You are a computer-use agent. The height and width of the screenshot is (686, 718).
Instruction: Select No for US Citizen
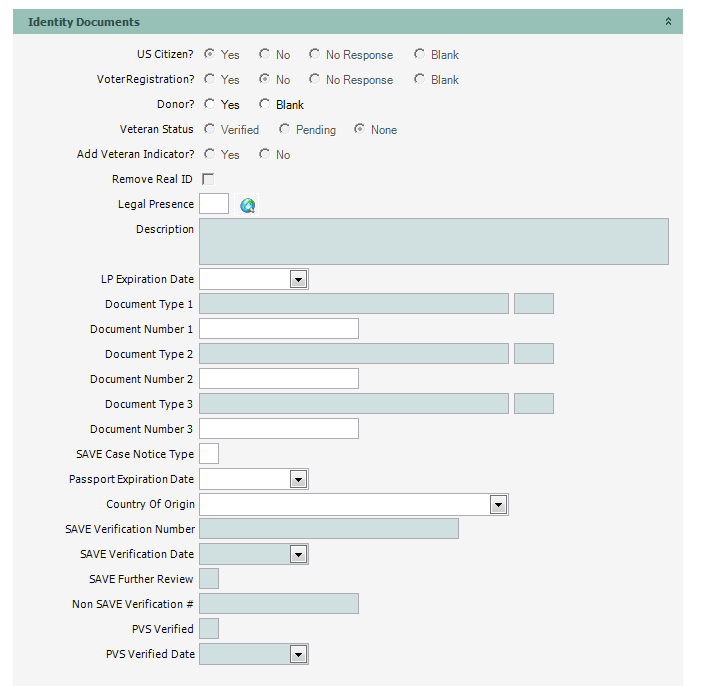(x=265, y=55)
